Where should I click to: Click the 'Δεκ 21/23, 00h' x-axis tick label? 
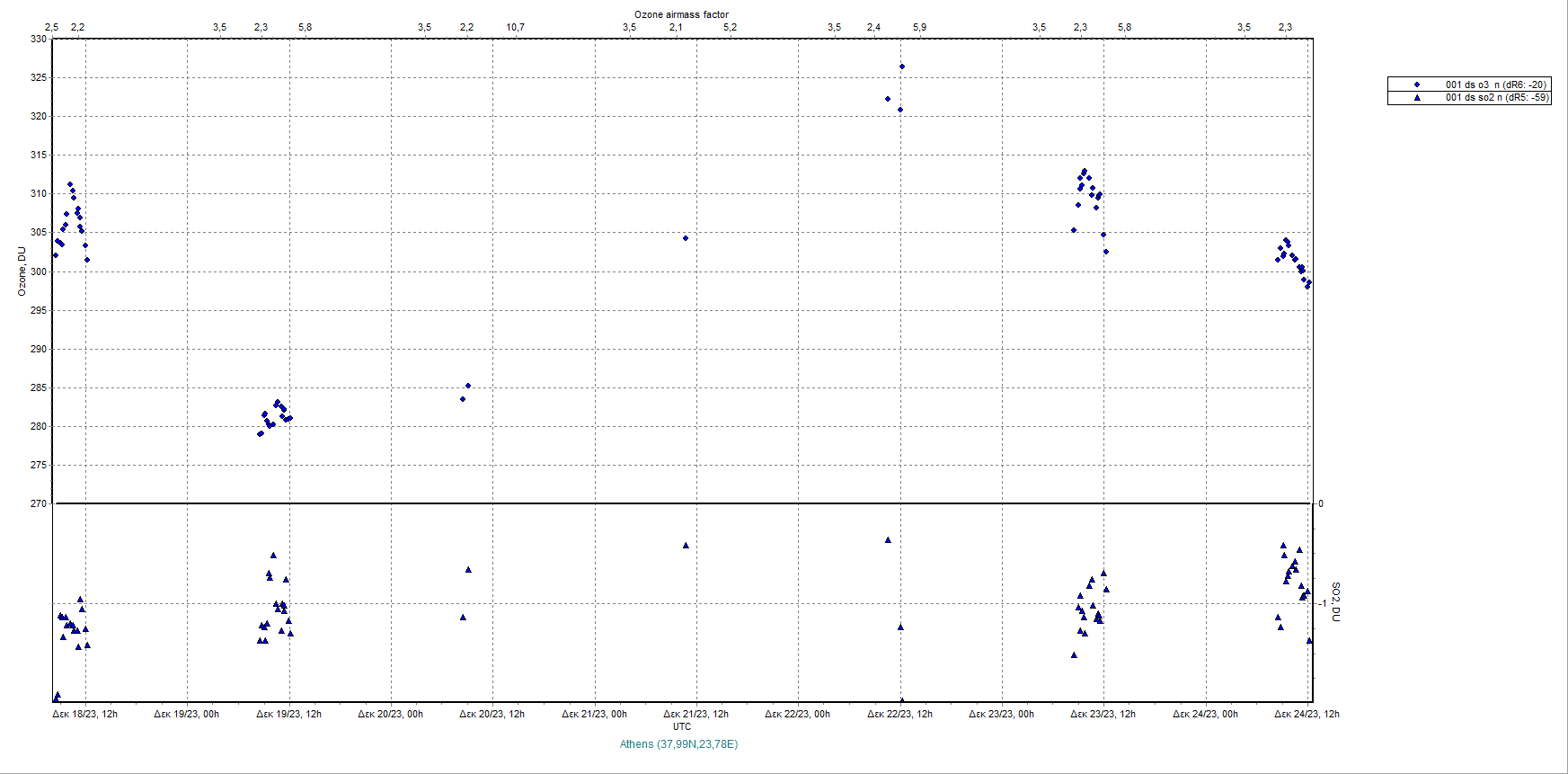(x=594, y=714)
